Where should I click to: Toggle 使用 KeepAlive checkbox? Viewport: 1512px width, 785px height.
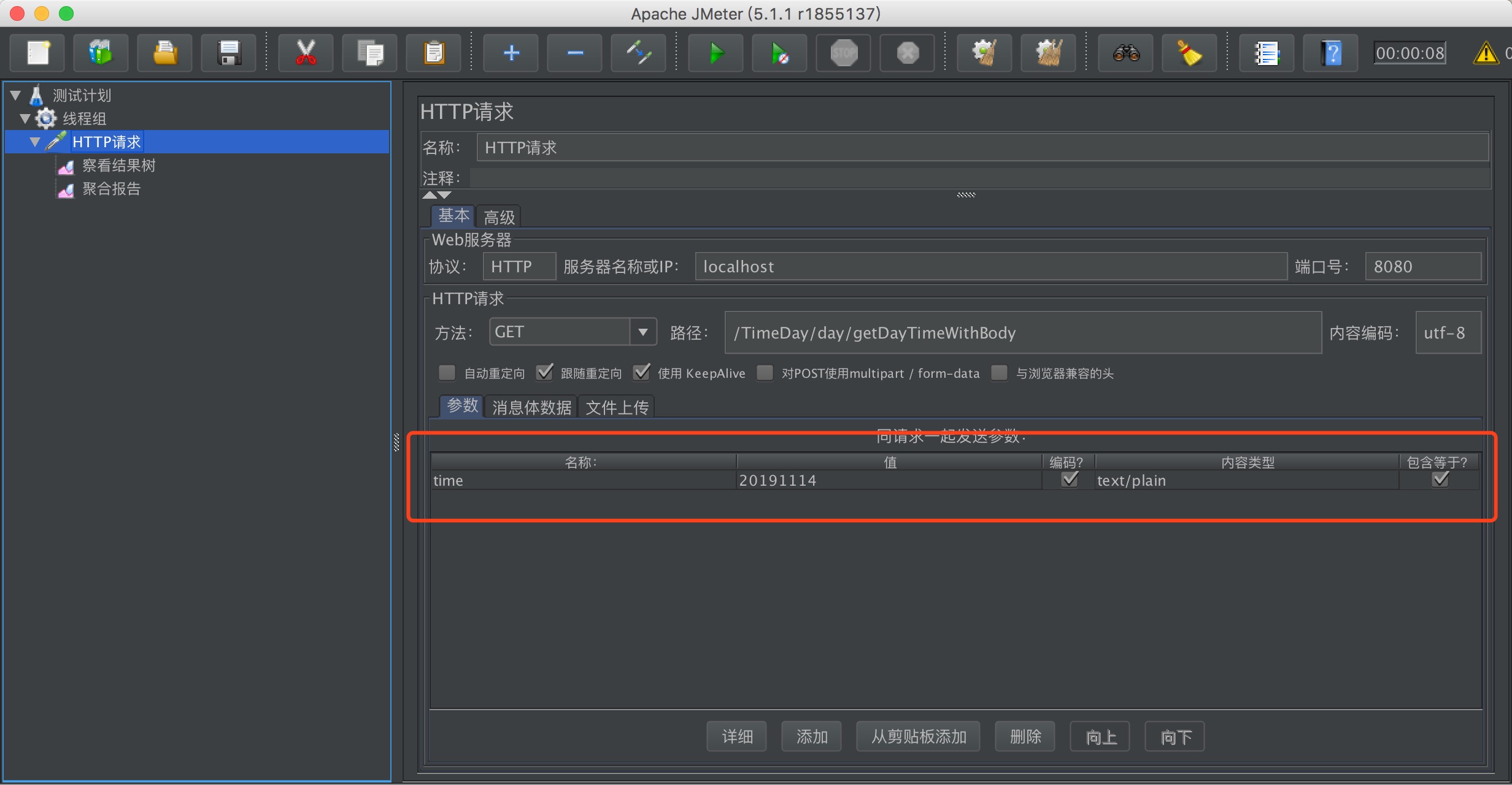click(641, 372)
